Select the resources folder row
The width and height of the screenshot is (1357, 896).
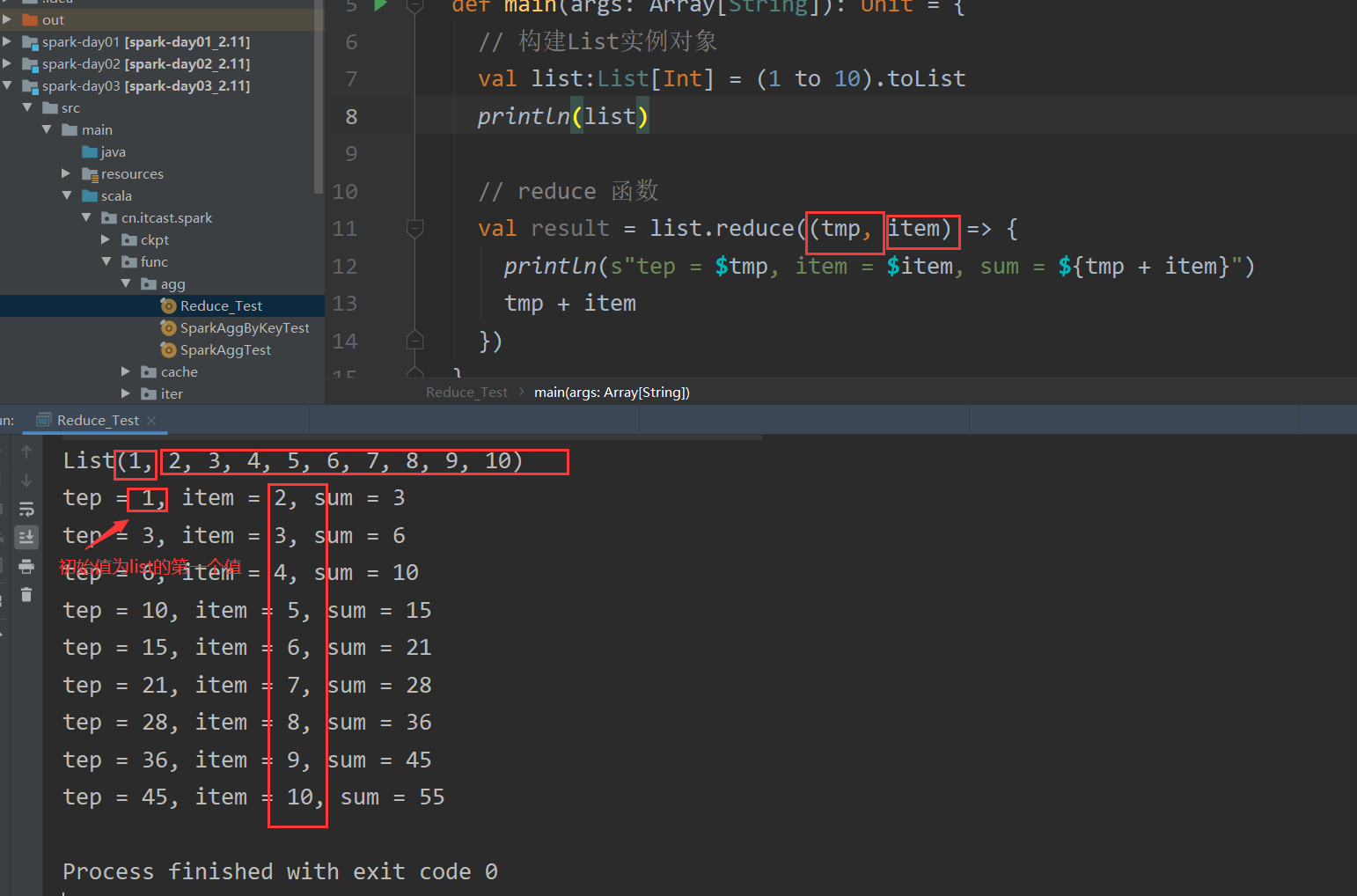pyautogui.click(x=162, y=173)
